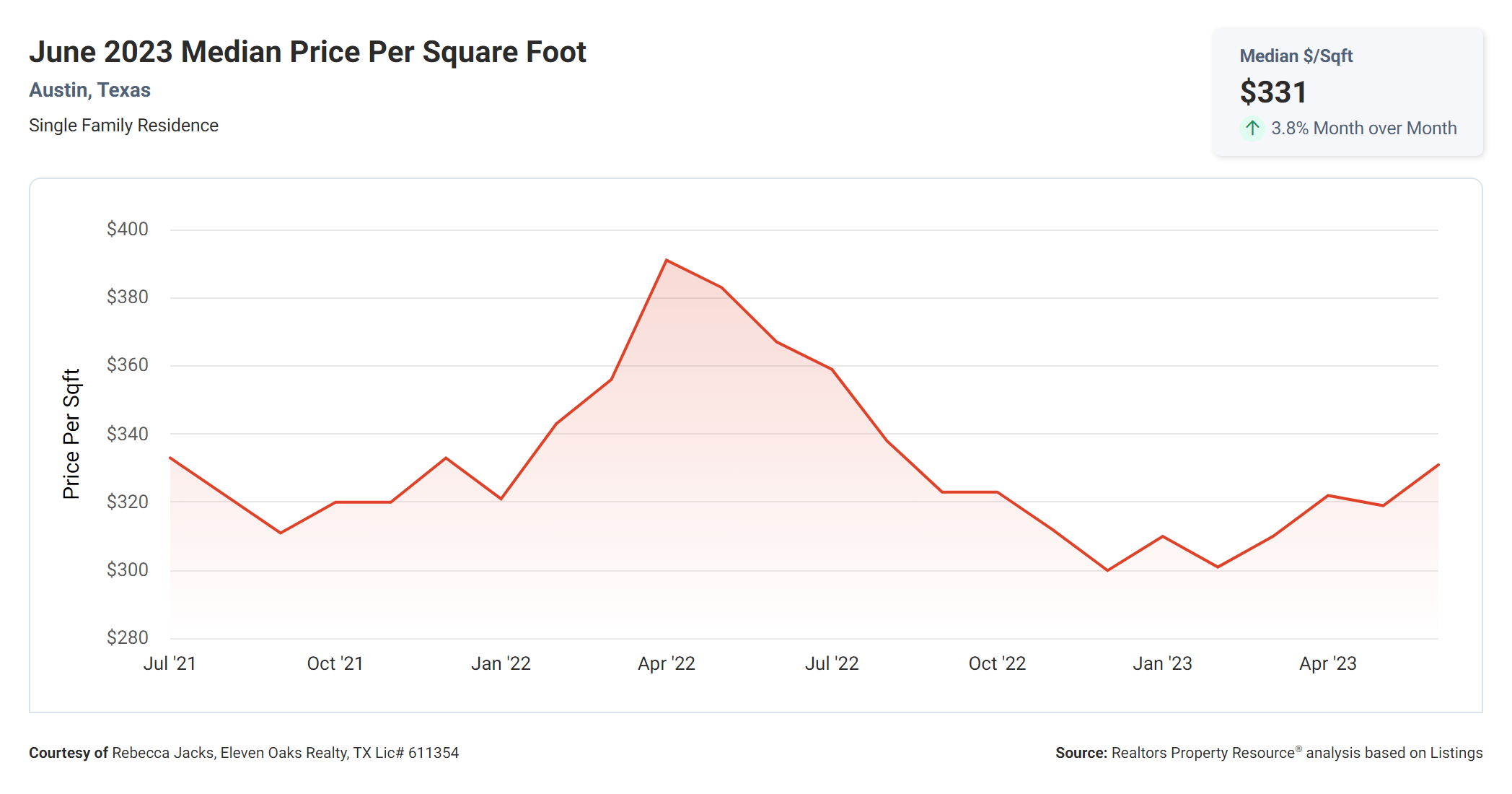The height and width of the screenshot is (794, 1512).
Task: Click the Median $/Sqft card label
Action: point(1296,56)
